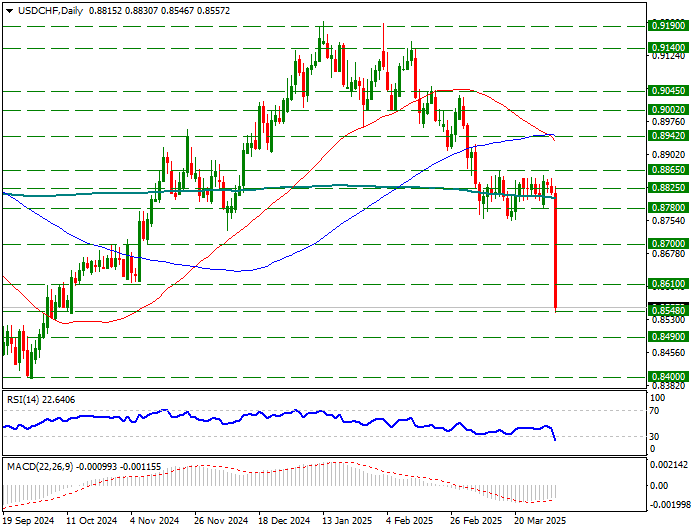This screenshot has width=692, height=532.
Task: Click the latest long red candlestick
Action: pyautogui.click(x=556, y=250)
